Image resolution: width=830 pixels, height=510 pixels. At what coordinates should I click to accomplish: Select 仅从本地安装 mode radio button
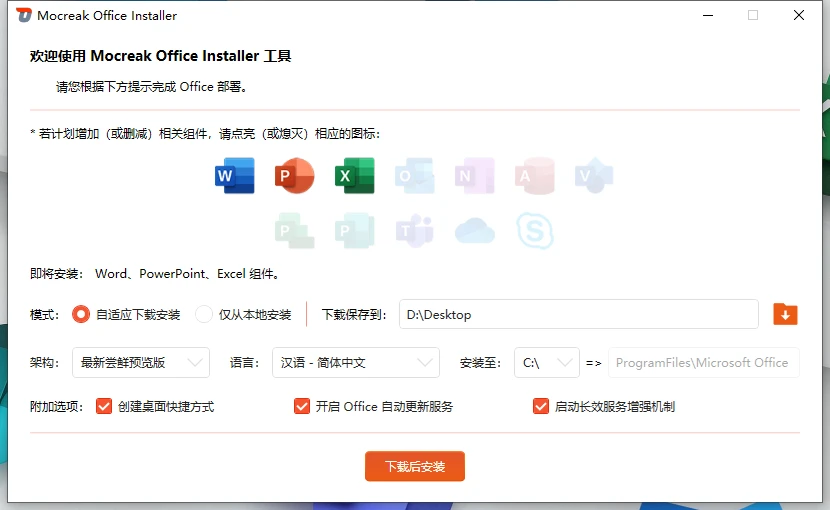point(204,315)
